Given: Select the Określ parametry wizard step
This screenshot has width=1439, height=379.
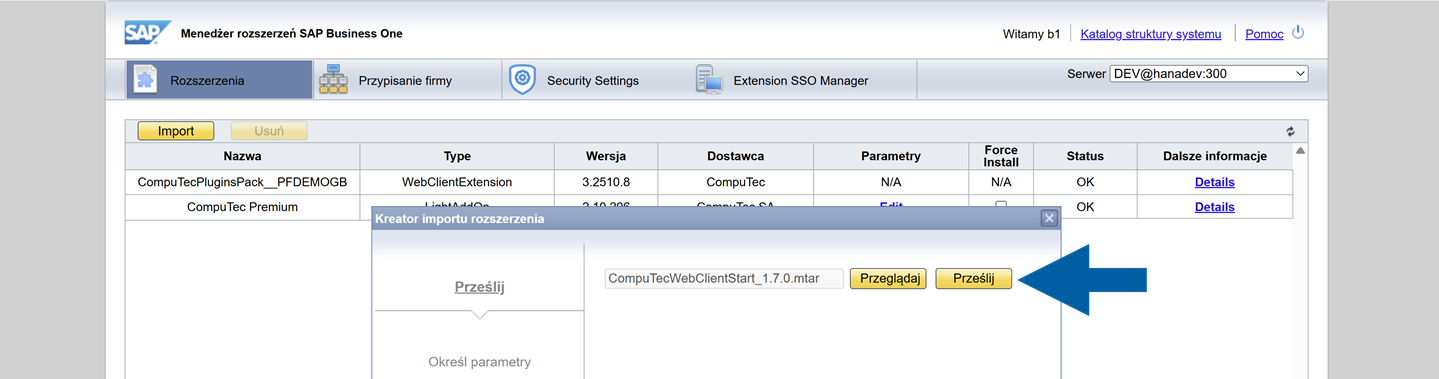Looking at the screenshot, I should (x=480, y=362).
